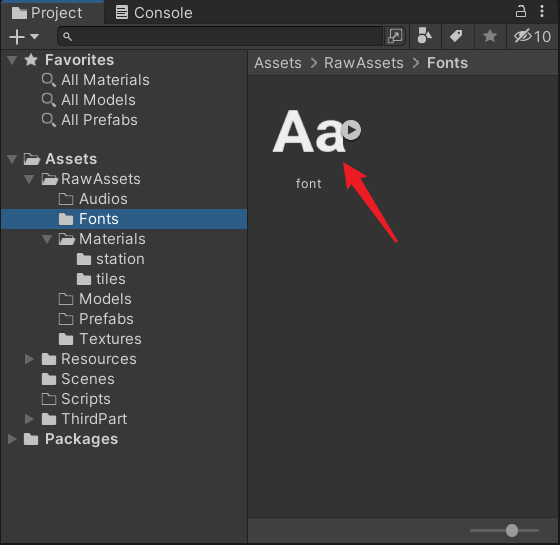Screen dimensions: 560x545
Task: Click the open-in-search-window icon beside search field
Action: coord(395,36)
